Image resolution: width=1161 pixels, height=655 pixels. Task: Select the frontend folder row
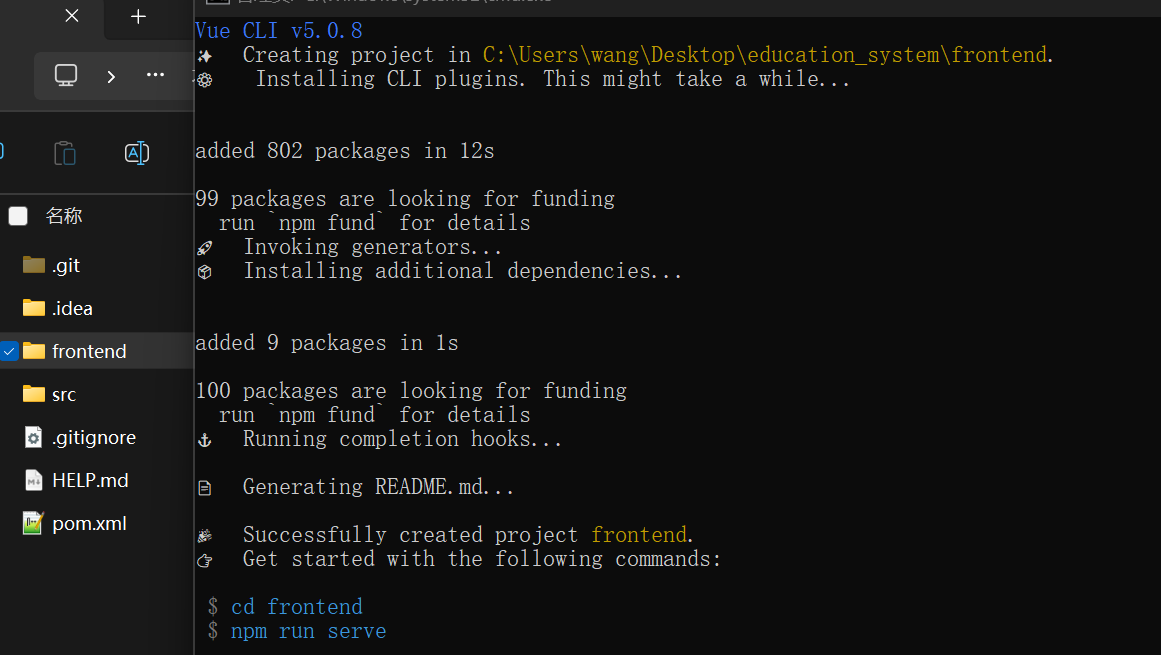[97, 351]
